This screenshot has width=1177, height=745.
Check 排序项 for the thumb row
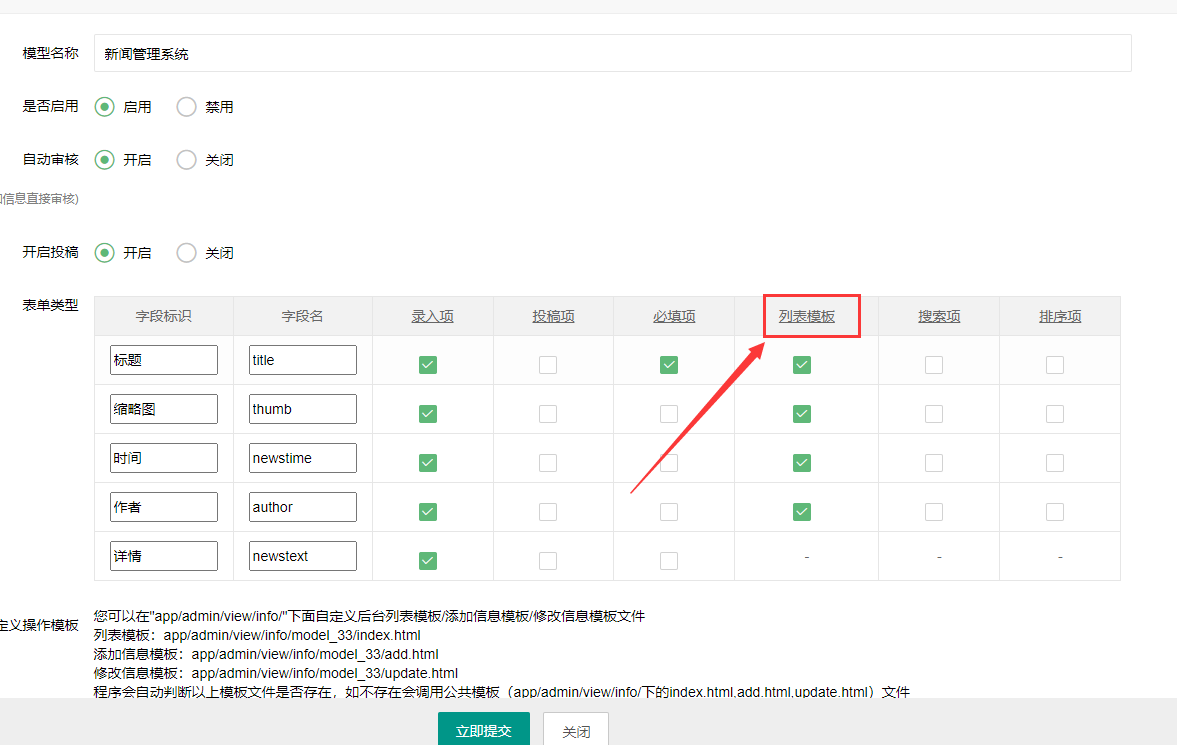pyautogui.click(x=1055, y=414)
